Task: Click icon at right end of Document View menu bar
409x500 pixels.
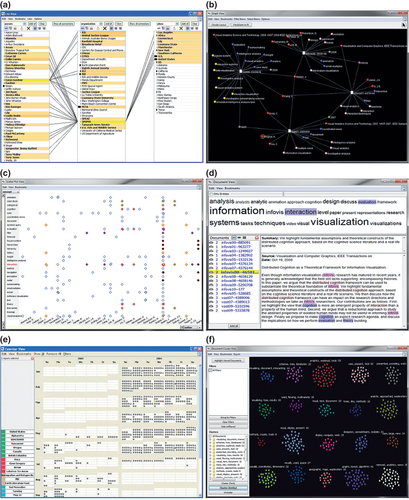Action: coord(404,188)
